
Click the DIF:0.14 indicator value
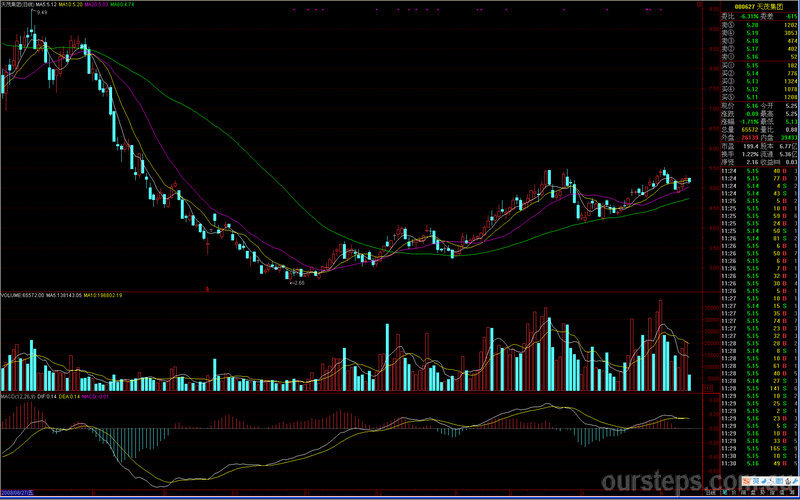pyautogui.click(x=46, y=396)
